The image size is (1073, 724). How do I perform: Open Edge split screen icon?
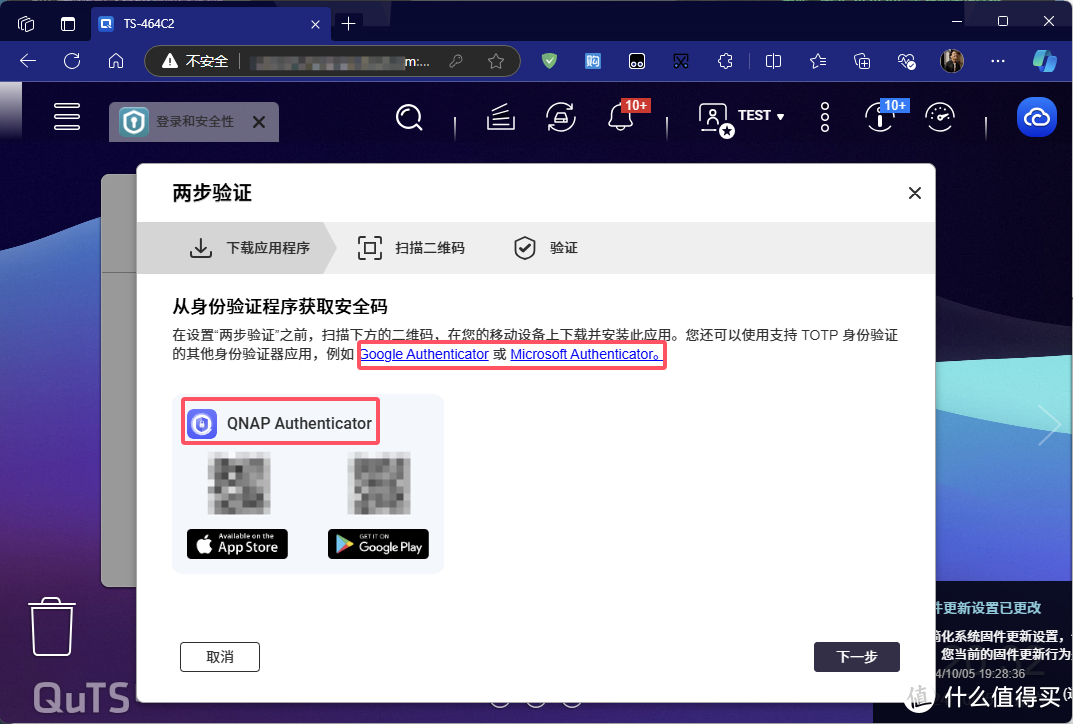(x=773, y=61)
